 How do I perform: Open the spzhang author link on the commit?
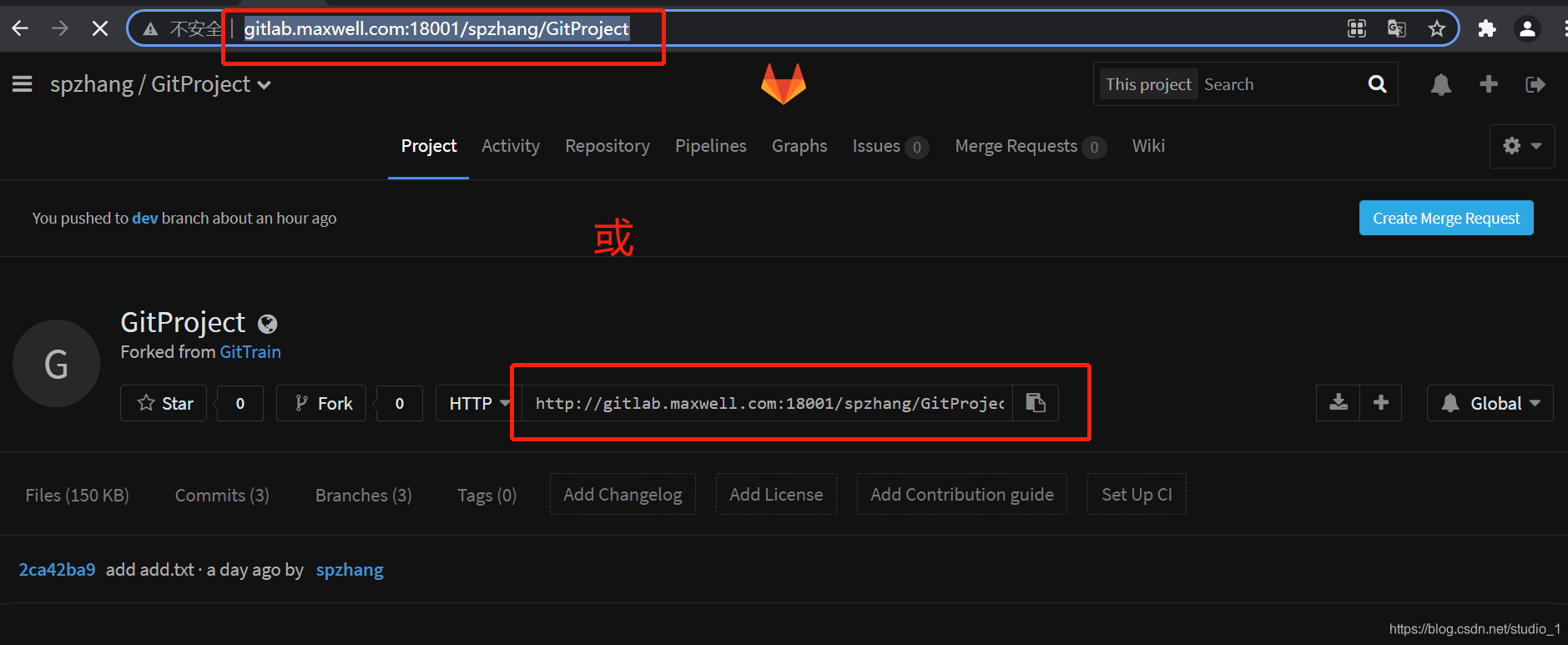coord(350,570)
